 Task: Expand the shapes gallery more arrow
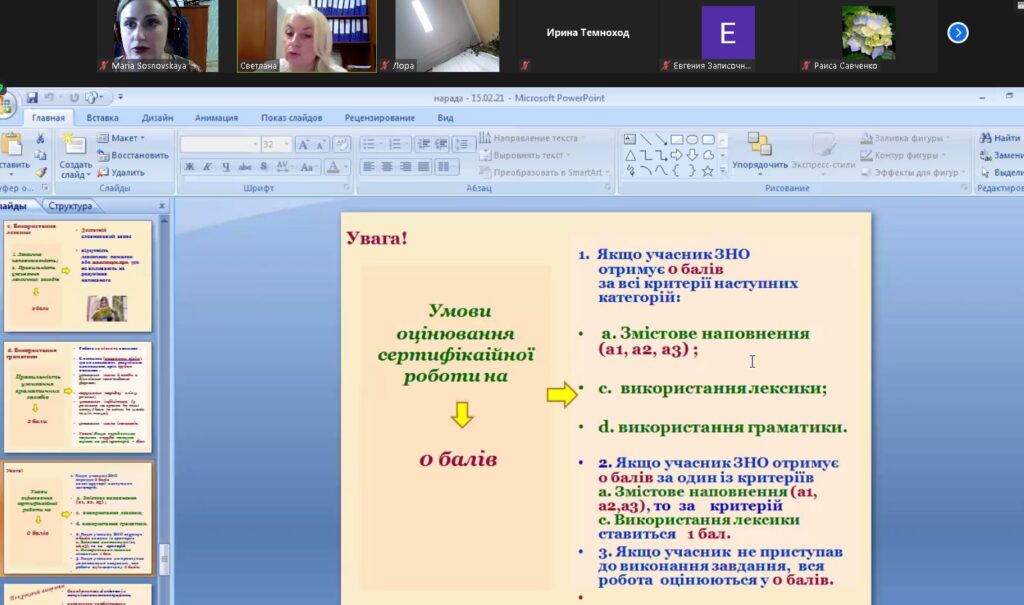point(723,171)
